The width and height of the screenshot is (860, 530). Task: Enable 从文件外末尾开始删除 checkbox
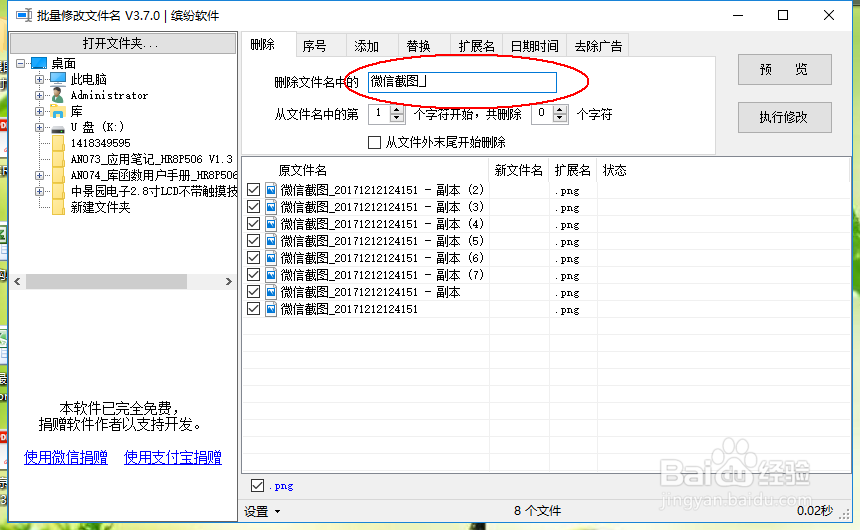point(375,143)
